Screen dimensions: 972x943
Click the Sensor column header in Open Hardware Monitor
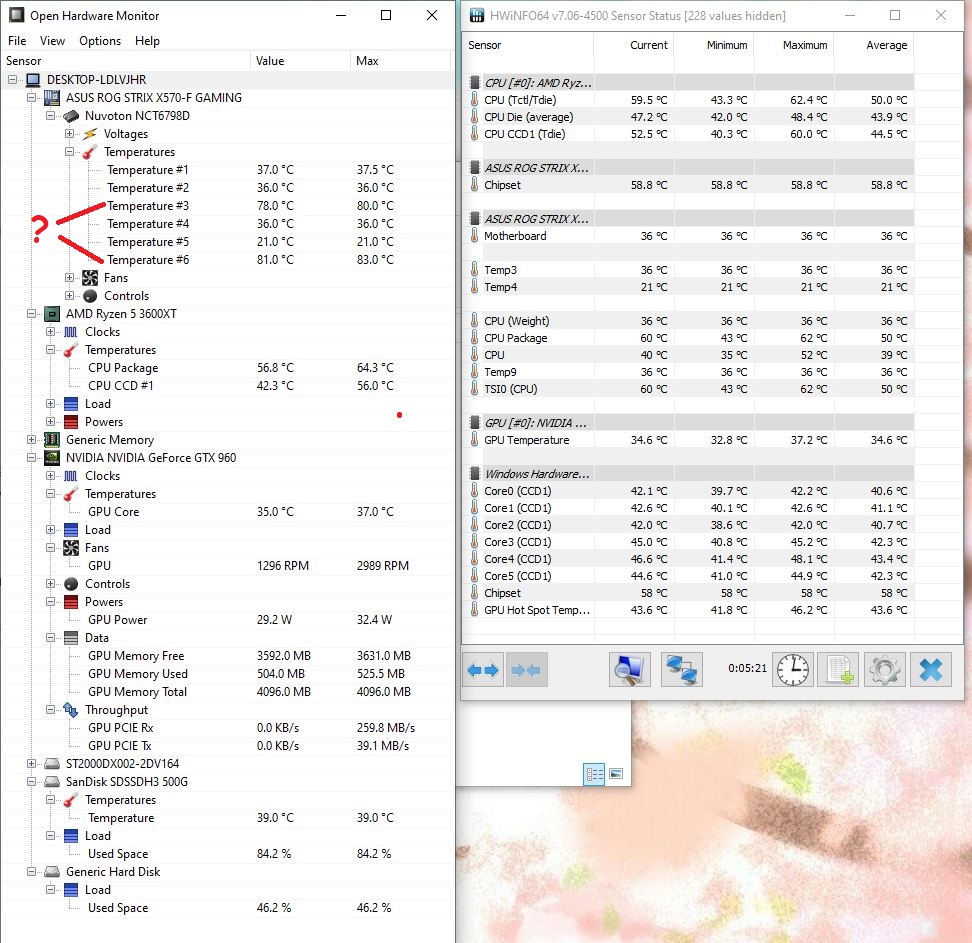(126, 61)
